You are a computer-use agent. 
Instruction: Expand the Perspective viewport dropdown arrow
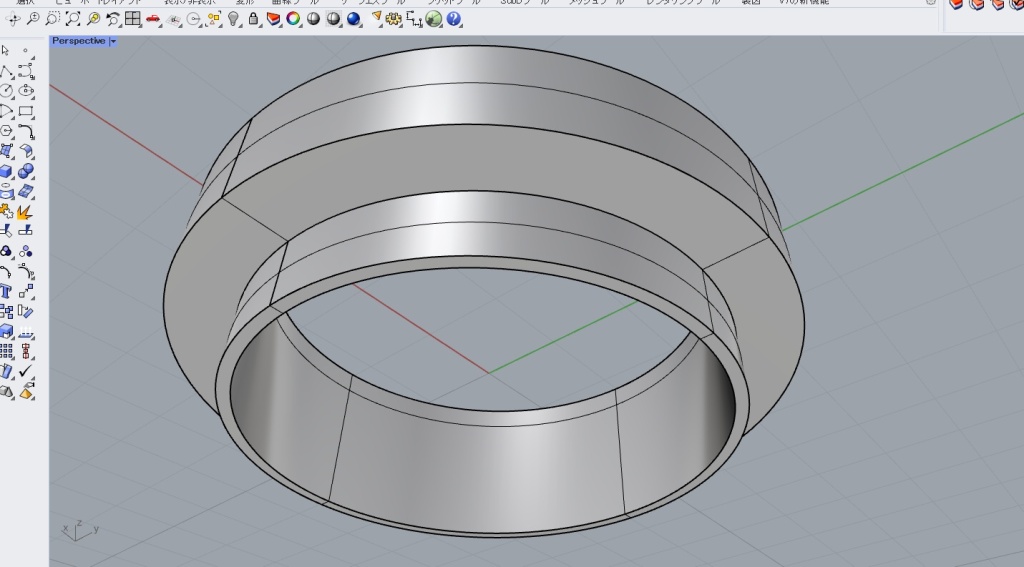113,41
